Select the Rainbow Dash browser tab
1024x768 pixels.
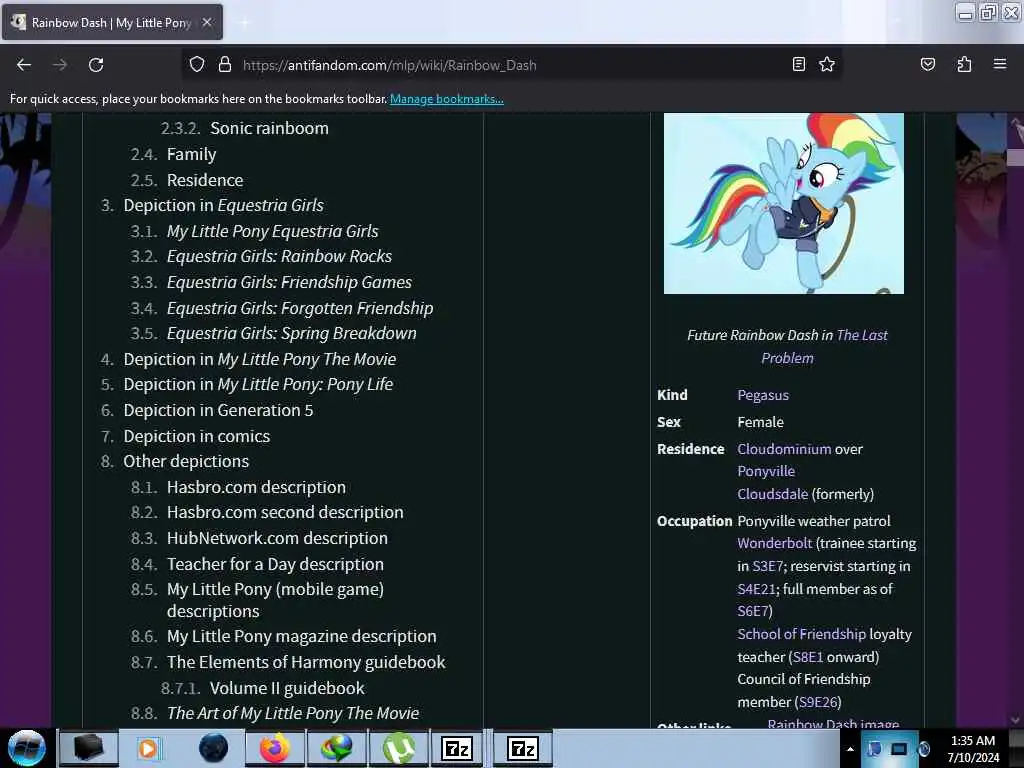tap(112, 22)
